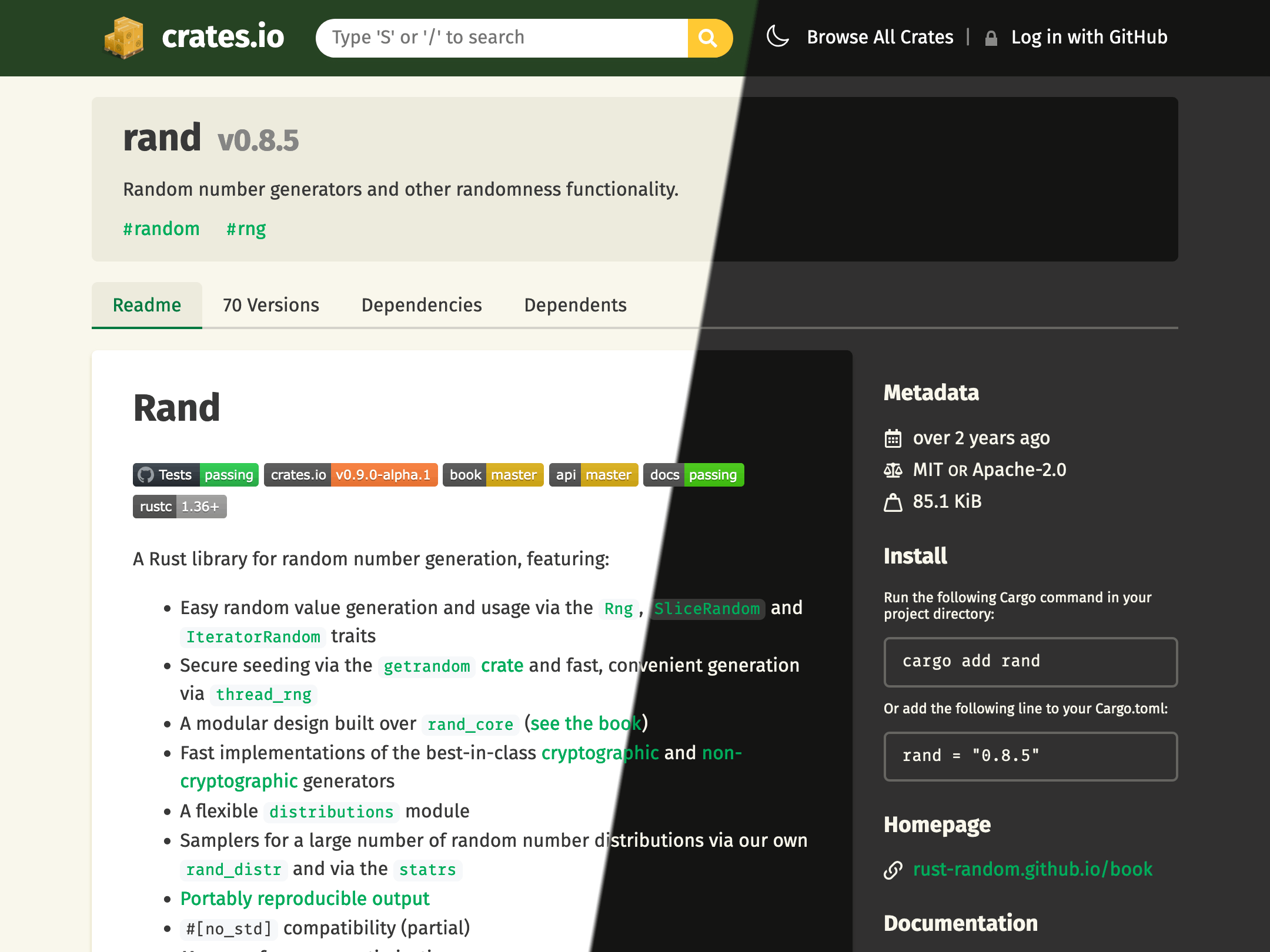Open the Dependents tab

coord(575,305)
